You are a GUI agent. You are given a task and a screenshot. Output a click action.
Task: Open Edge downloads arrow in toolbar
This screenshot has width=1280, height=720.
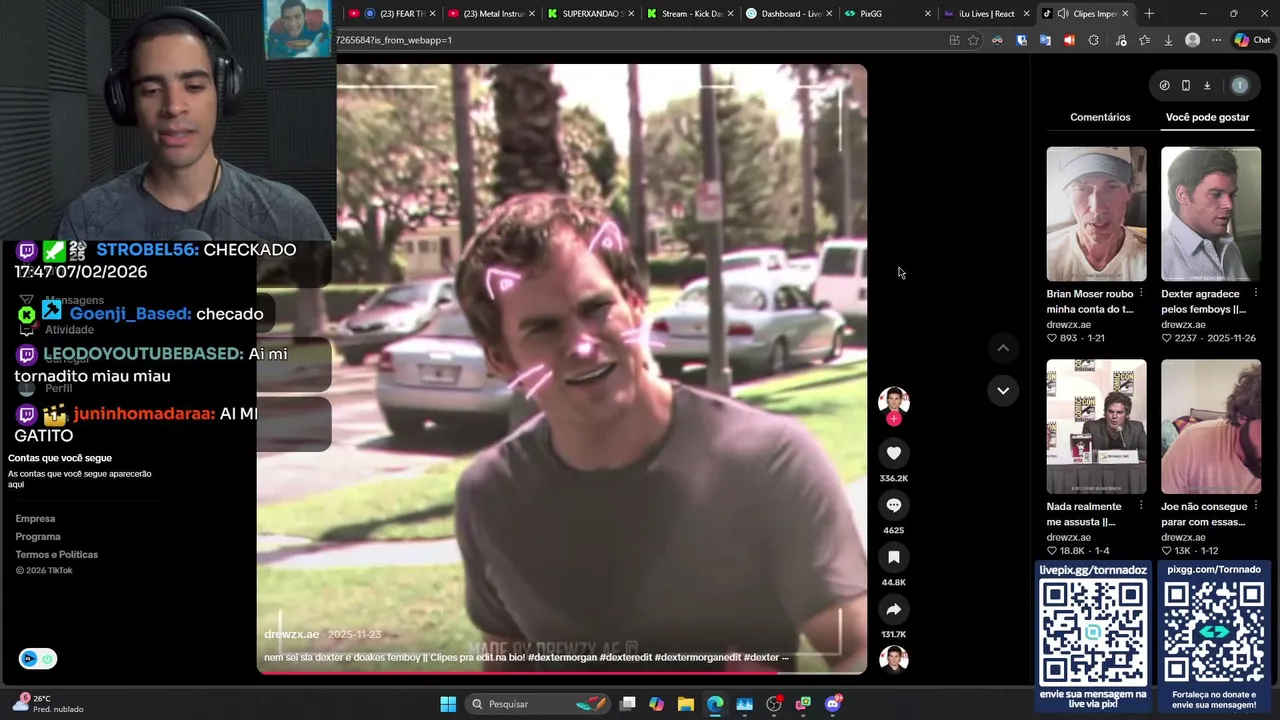pos(1168,40)
